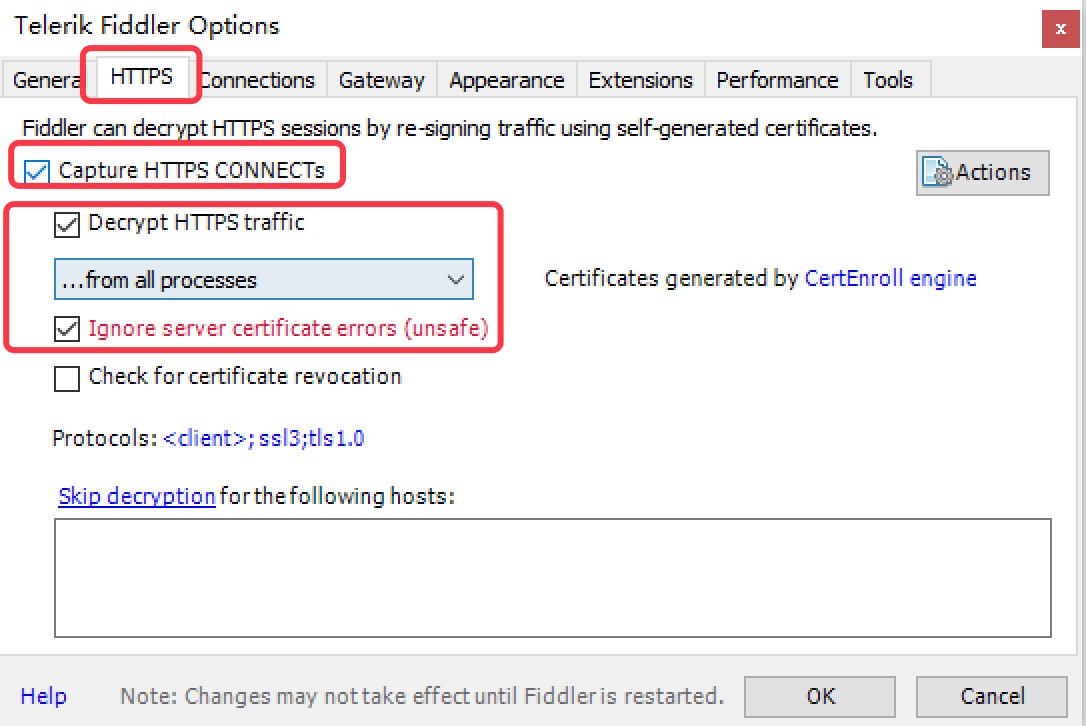Click the CertEnroll engine link
Screen dimensions: 1086x726
pyautogui.click(x=890, y=279)
